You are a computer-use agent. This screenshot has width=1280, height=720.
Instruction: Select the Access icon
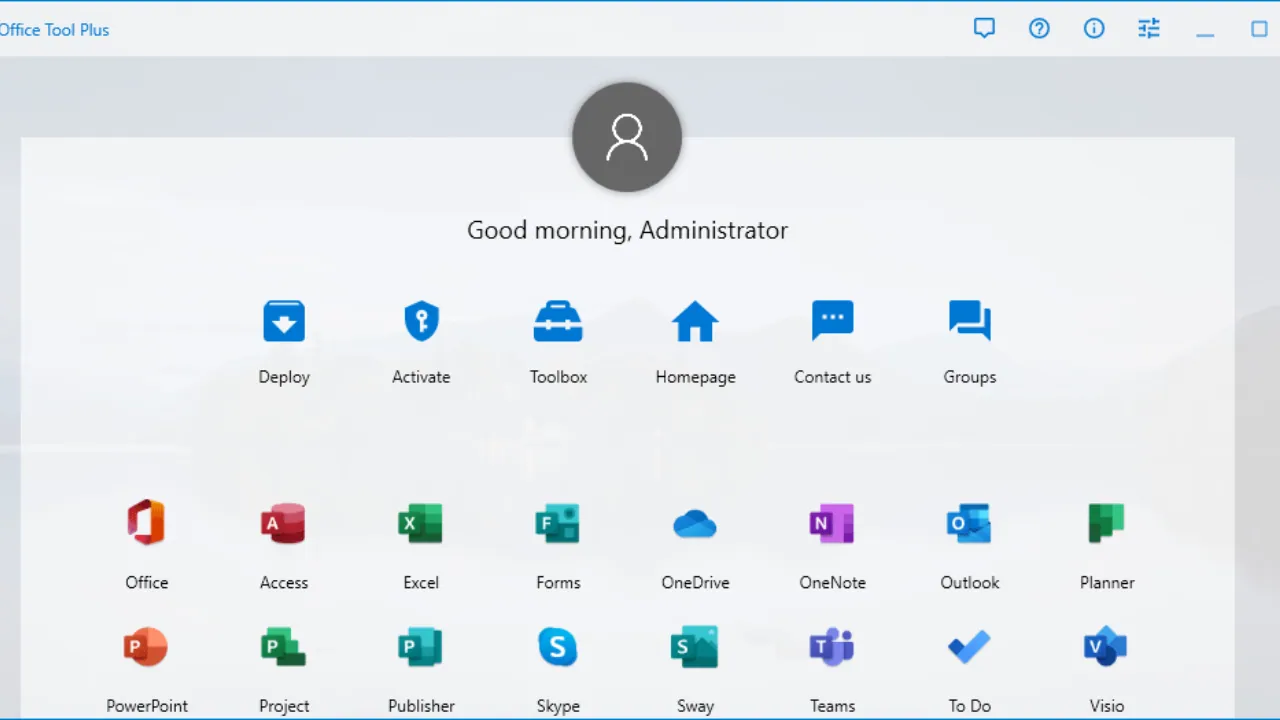tap(283, 523)
